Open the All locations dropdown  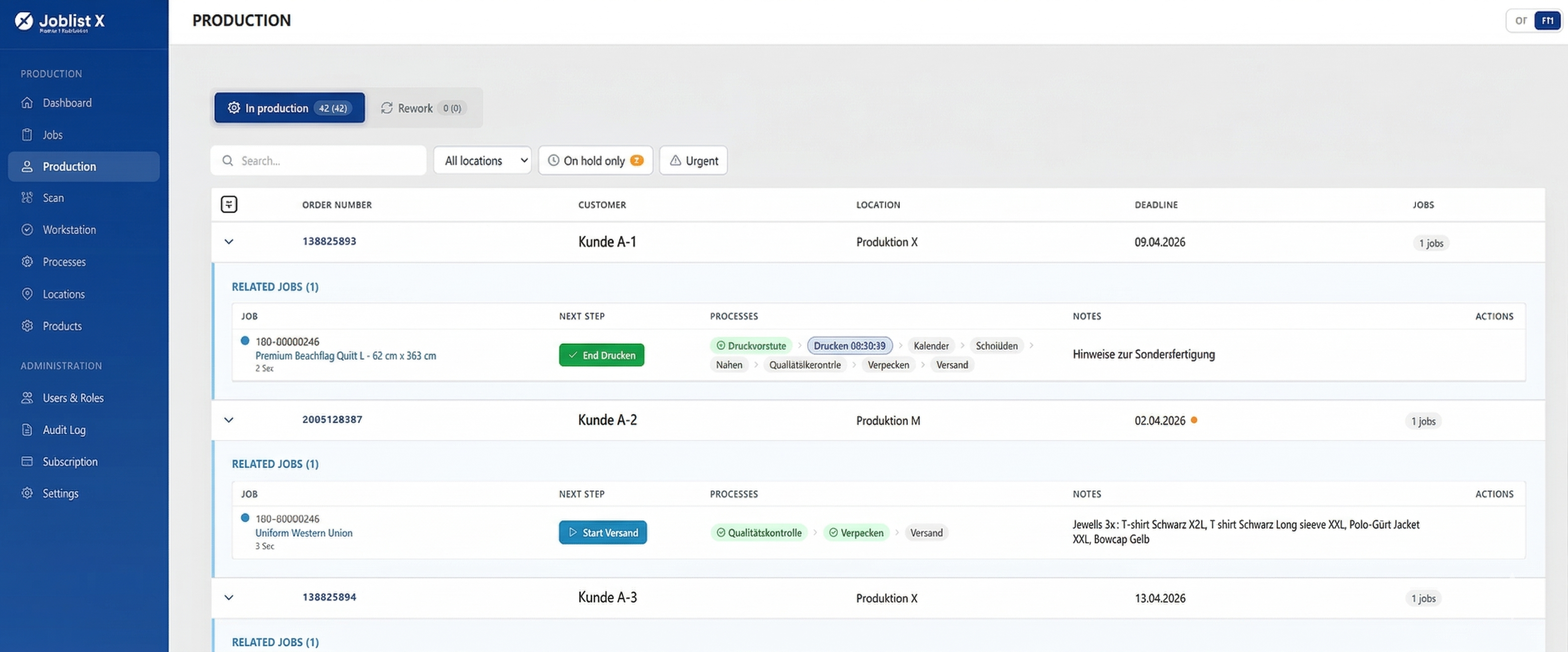(482, 161)
